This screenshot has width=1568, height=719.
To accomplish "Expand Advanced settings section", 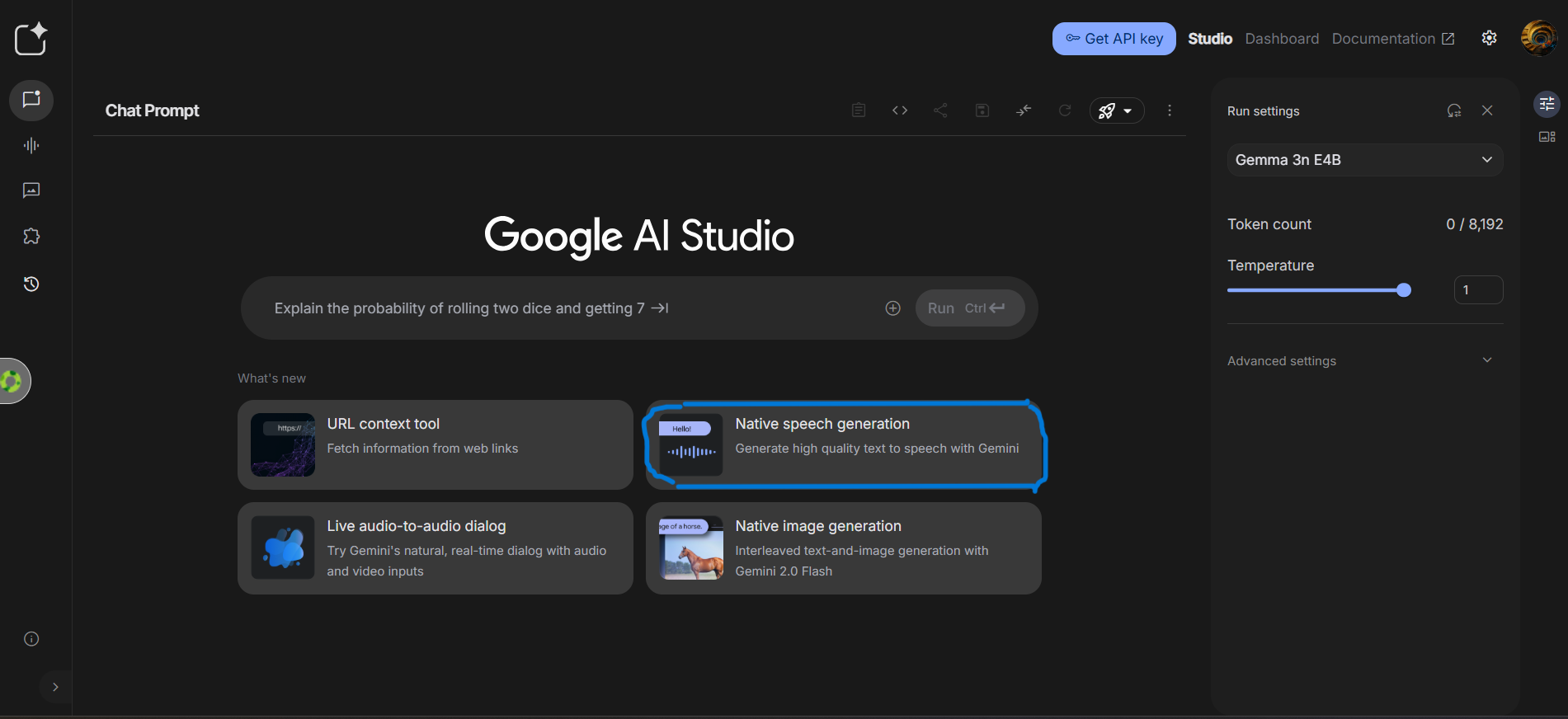I will [x=1364, y=361].
